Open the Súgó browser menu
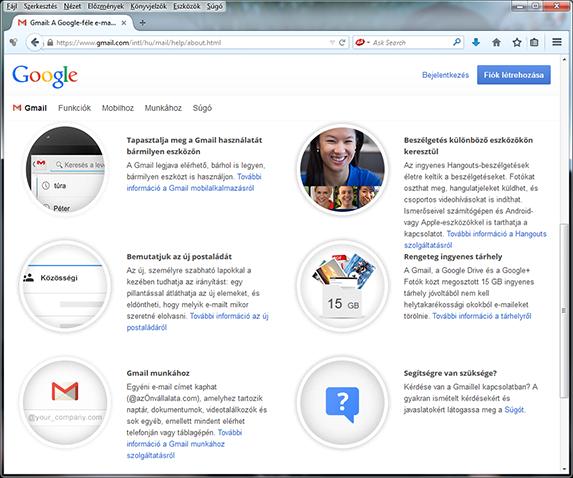The height and width of the screenshot is (478, 573). (x=215, y=6)
